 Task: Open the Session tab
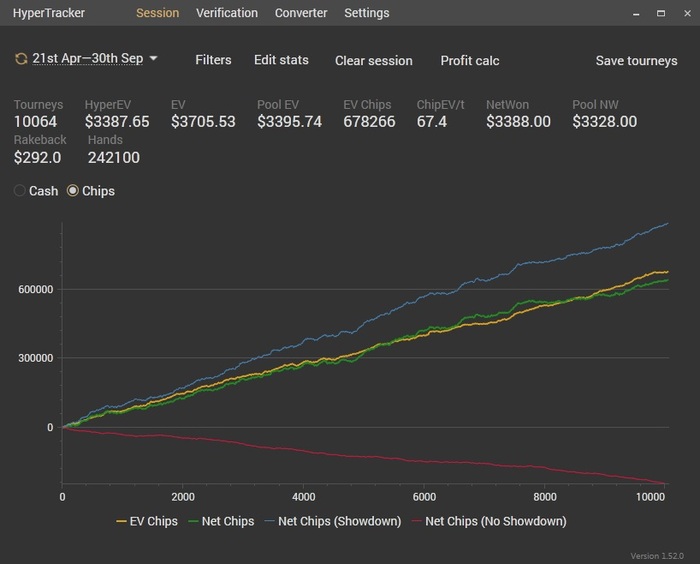pos(158,13)
